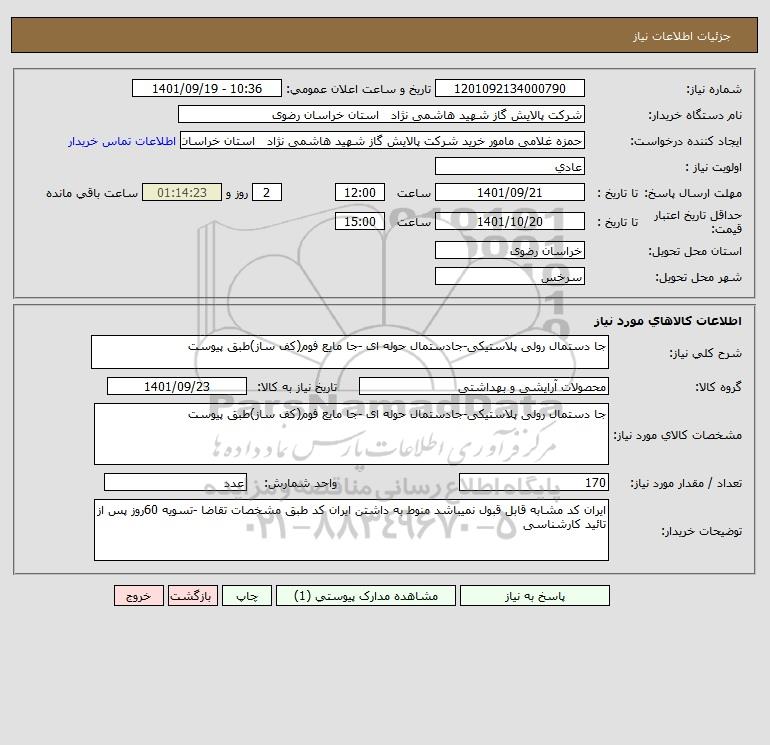The width and height of the screenshot is (770, 745).
Task: Click the شرح کلی نیاز label
Action: [706, 353]
